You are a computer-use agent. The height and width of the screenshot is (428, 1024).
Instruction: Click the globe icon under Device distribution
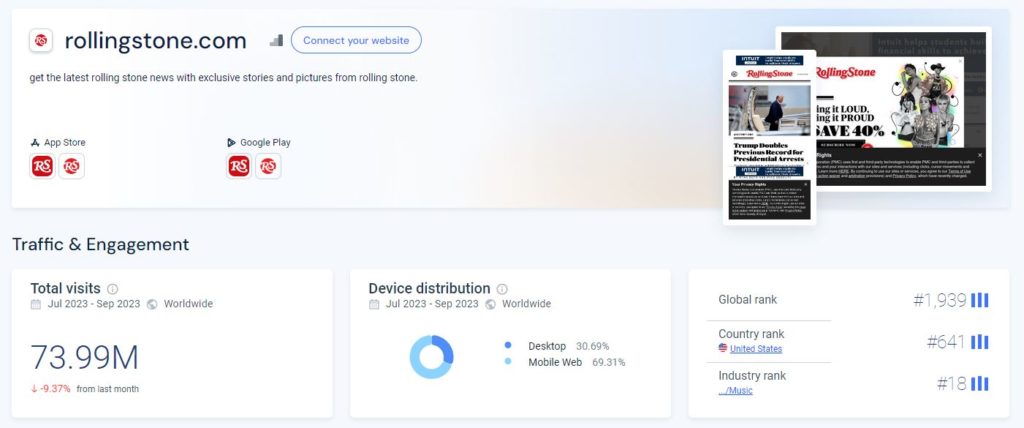tap(490, 305)
